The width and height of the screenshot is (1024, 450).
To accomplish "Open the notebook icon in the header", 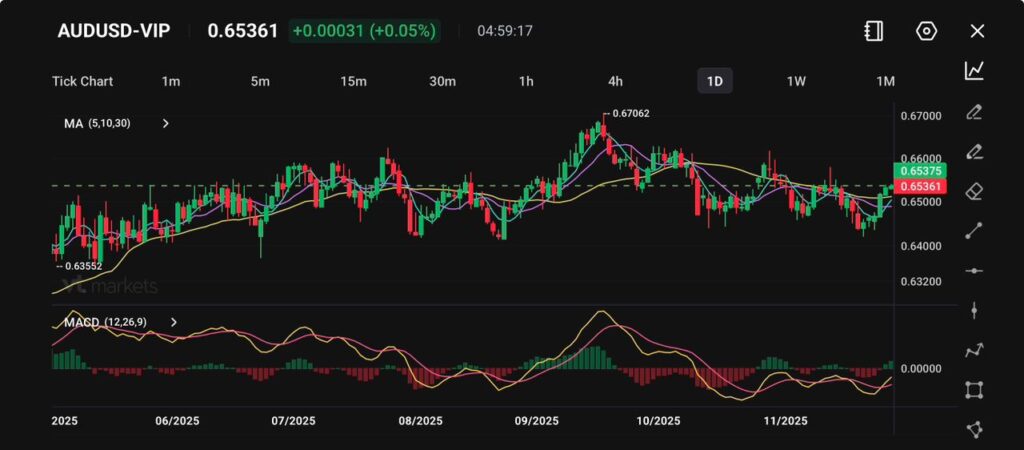I will (x=874, y=31).
